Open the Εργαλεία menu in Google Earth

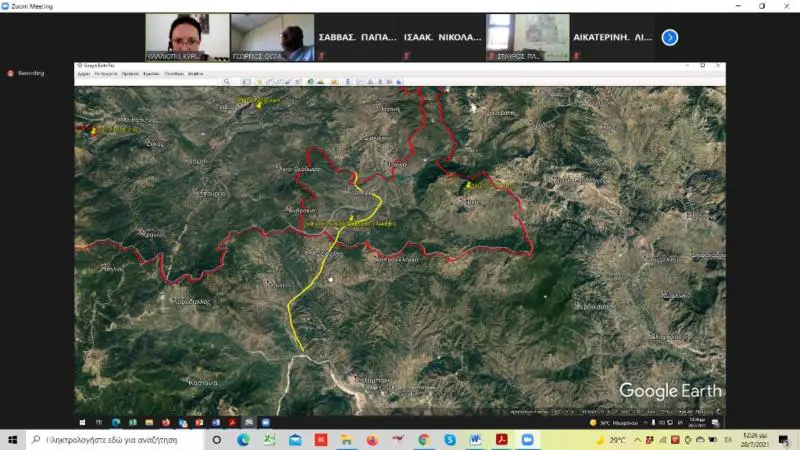(152, 74)
